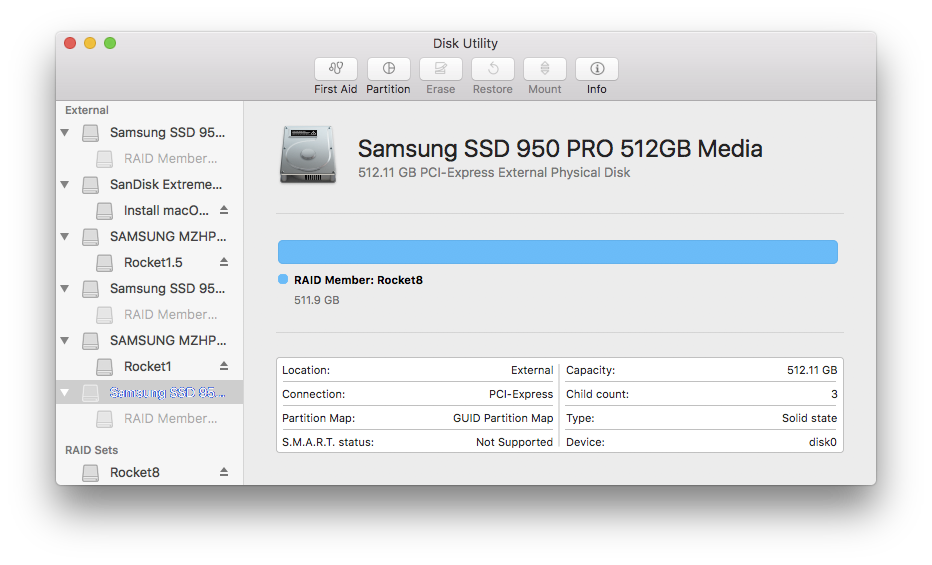Image resolution: width=932 pixels, height=565 pixels.
Task: Click the Restore toolbar button
Action: click(x=493, y=69)
